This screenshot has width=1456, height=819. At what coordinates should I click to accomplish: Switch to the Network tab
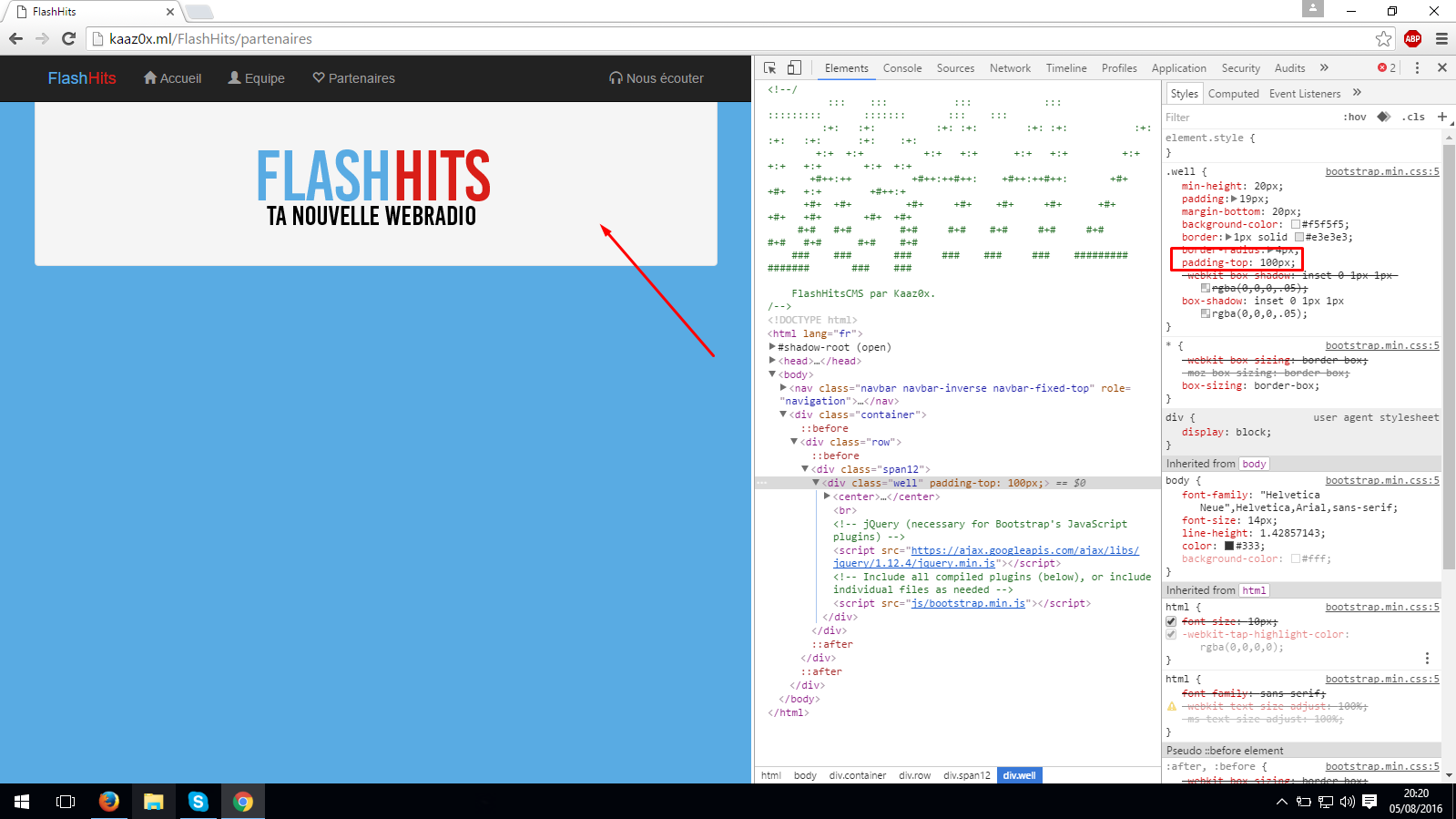tap(1010, 68)
